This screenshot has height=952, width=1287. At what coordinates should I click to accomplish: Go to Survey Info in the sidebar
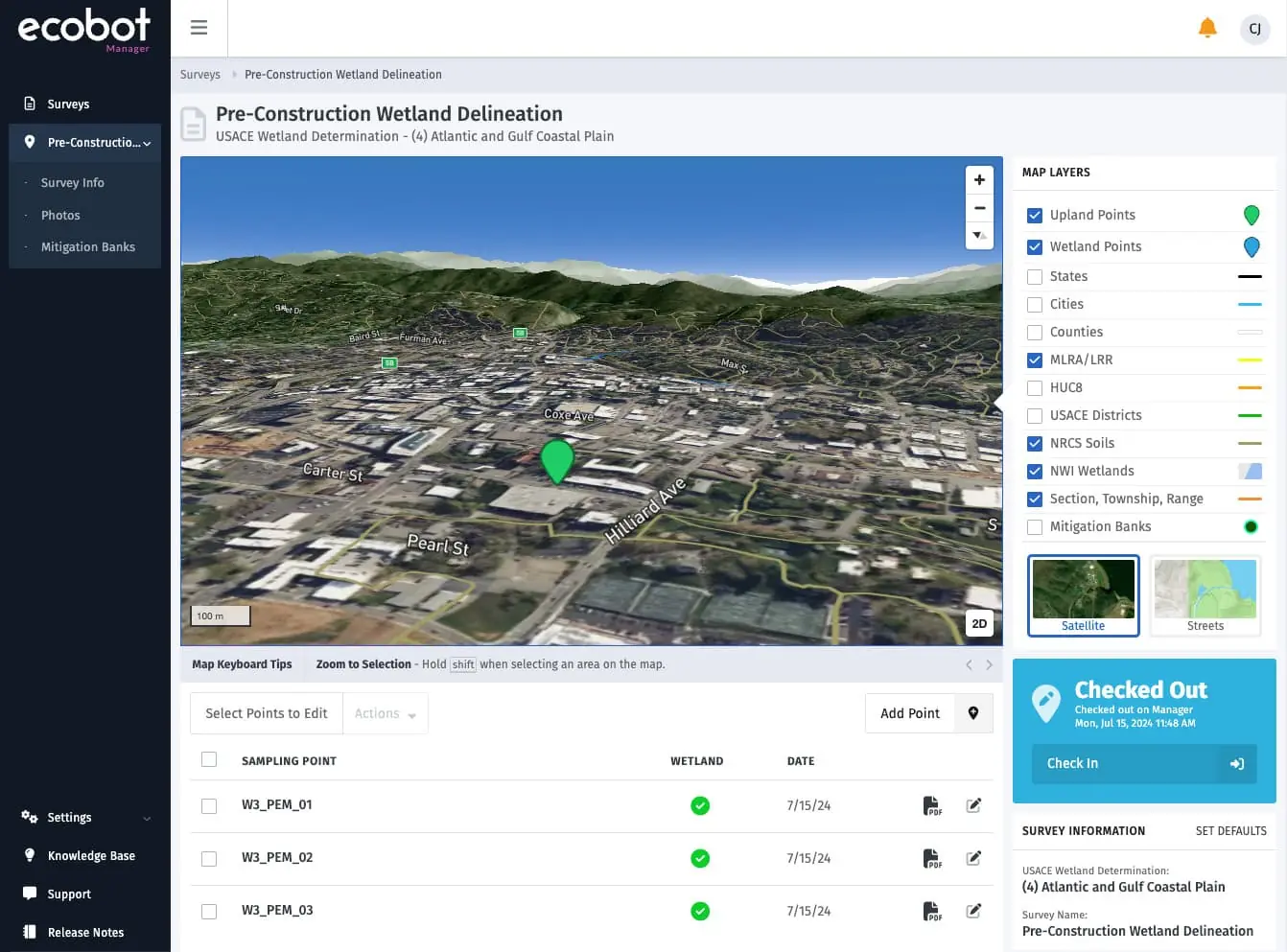point(72,182)
